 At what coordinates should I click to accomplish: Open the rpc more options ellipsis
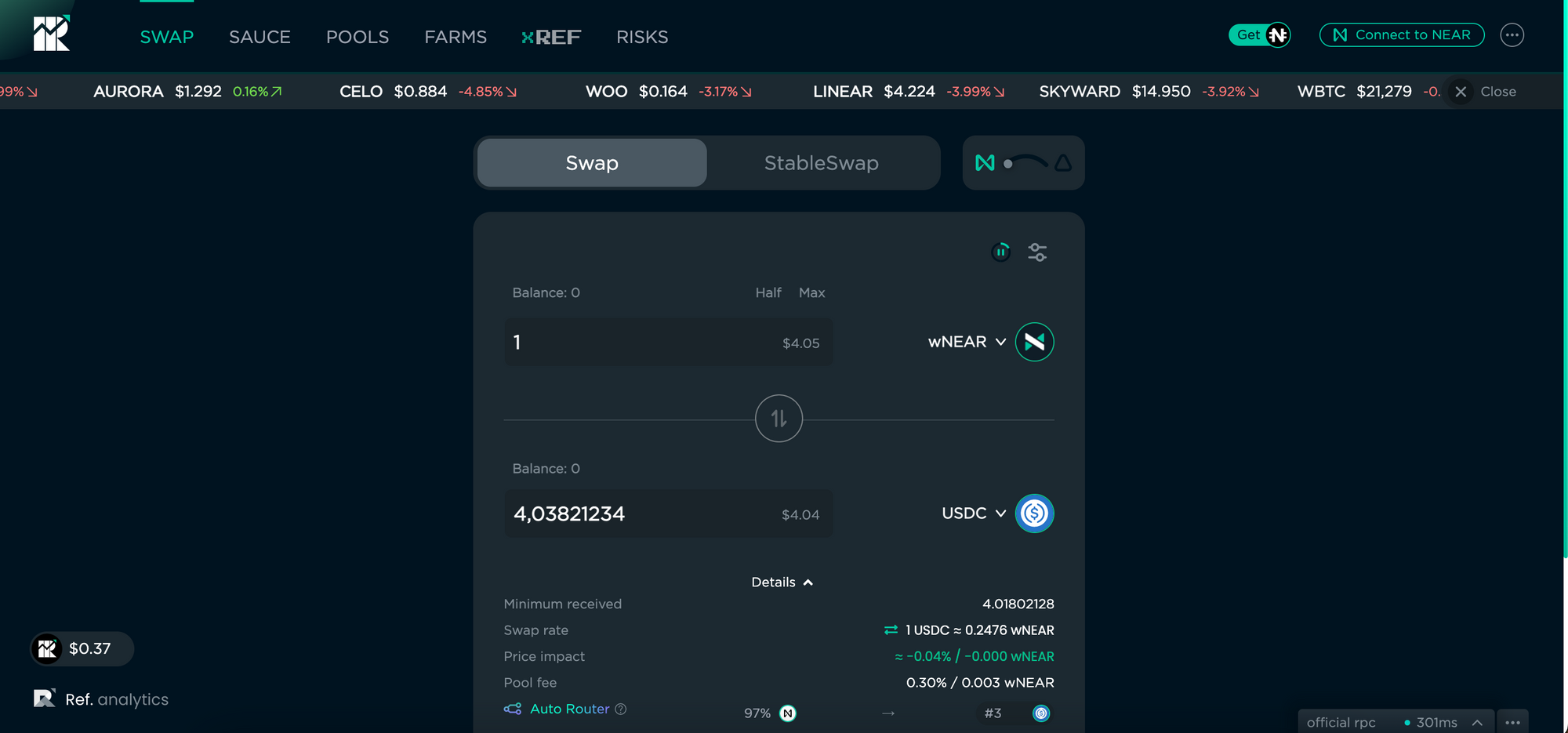pyautogui.click(x=1513, y=722)
